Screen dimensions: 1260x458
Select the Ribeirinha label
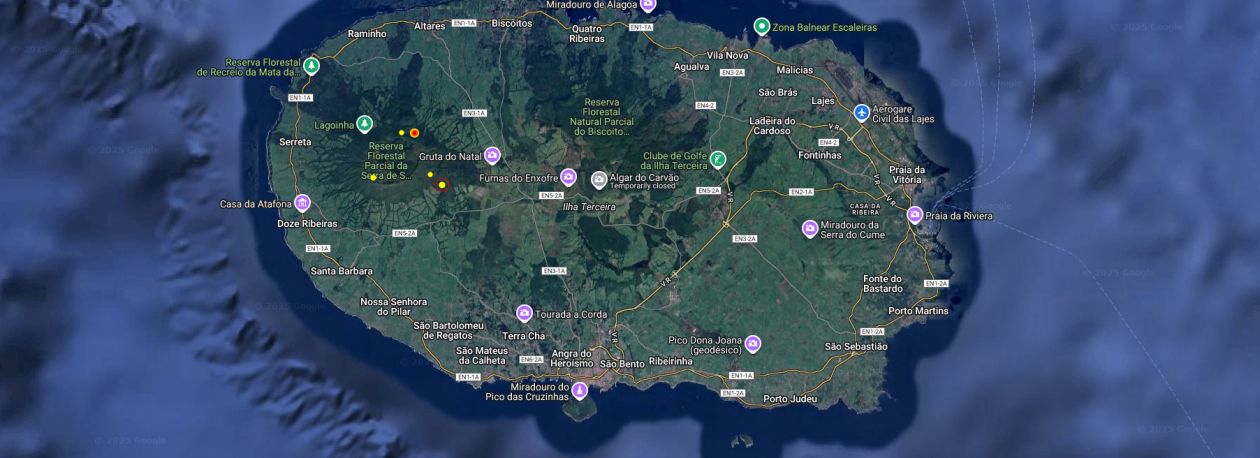[672, 361]
